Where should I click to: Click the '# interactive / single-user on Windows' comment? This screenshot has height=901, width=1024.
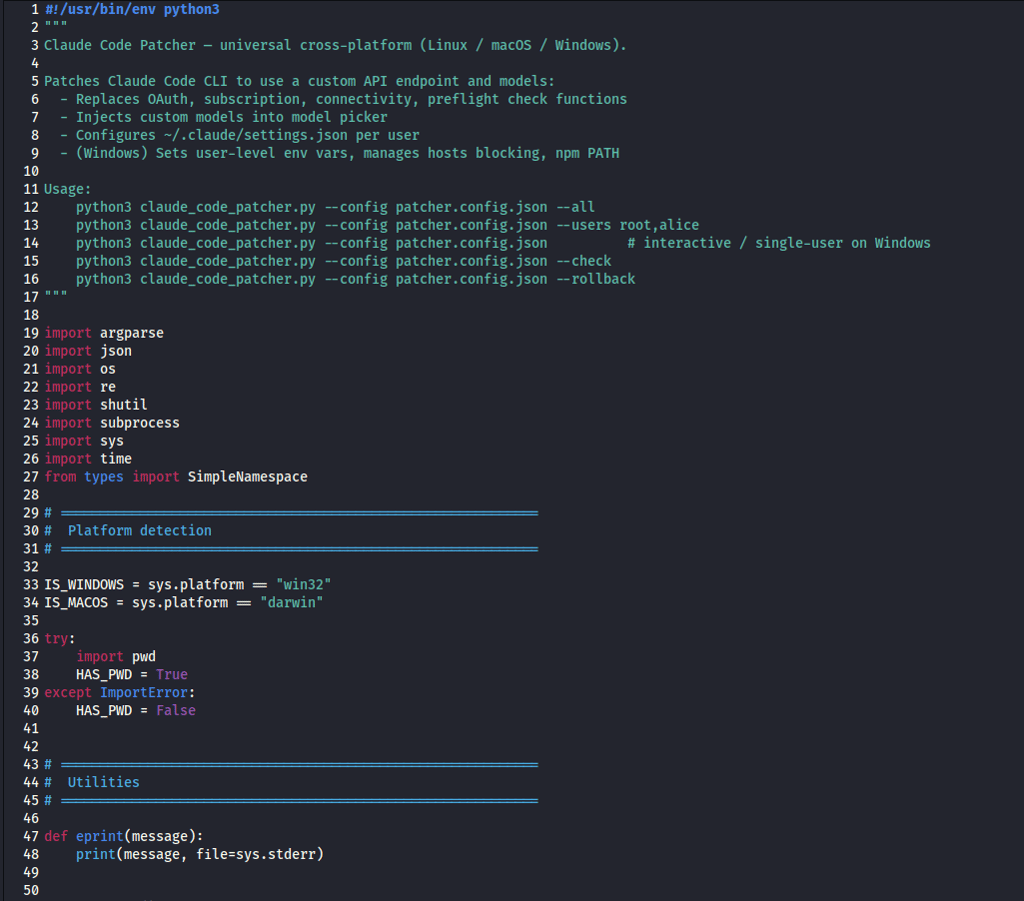(779, 243)
